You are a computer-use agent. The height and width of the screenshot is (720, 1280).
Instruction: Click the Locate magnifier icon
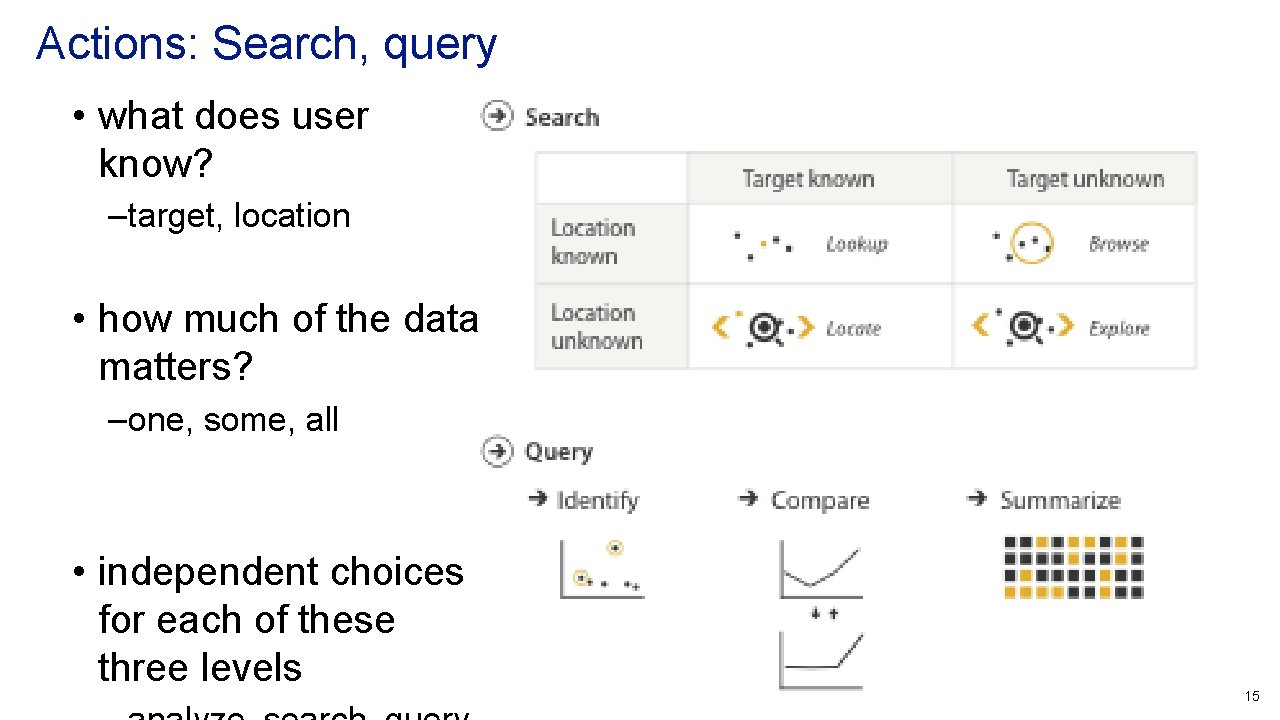click(x=763, y=327)
